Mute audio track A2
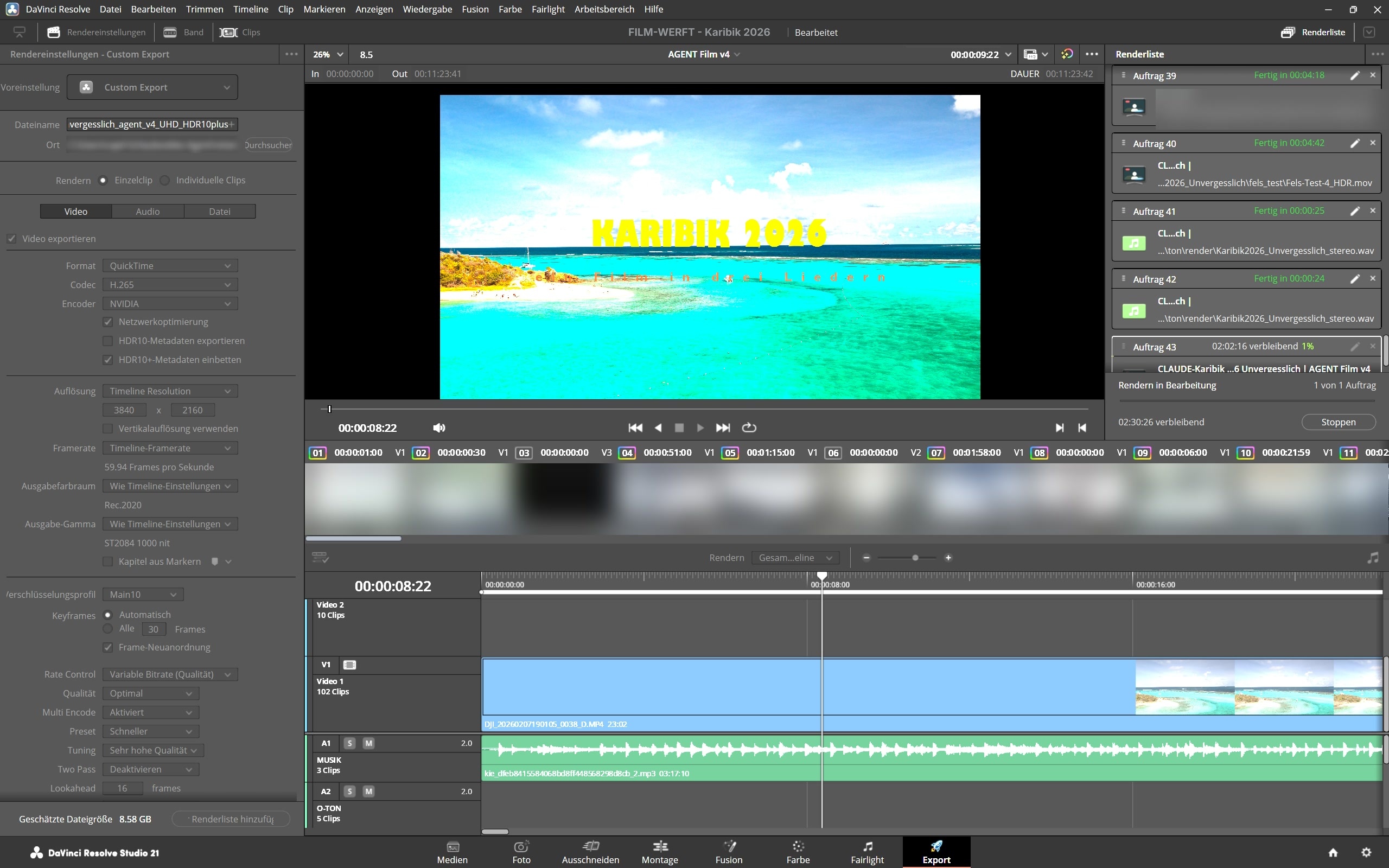 (x=368, y=791)
